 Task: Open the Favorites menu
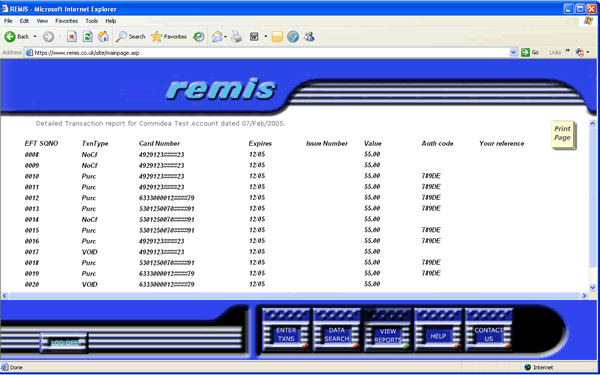click(x=67, y=21)
